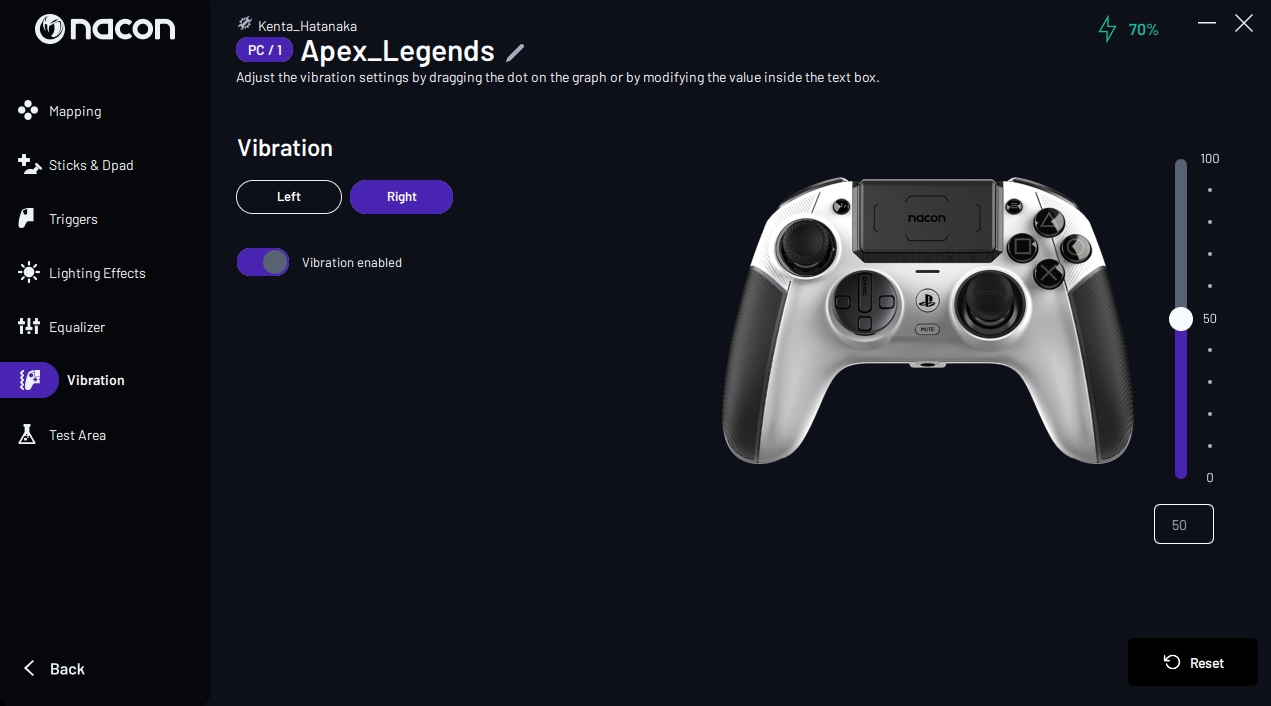1271x706 pixels.
Task: Click the battery lightning bolt icon
Action: click(1107, 29)
